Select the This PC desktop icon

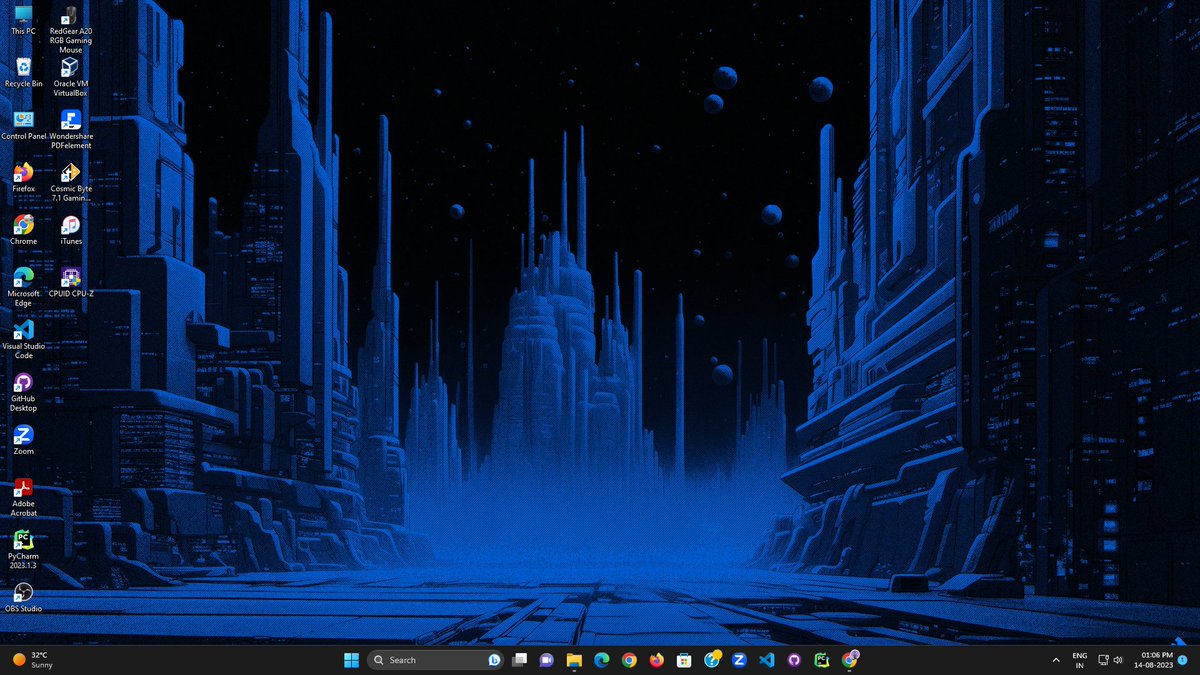pos(23,20)
